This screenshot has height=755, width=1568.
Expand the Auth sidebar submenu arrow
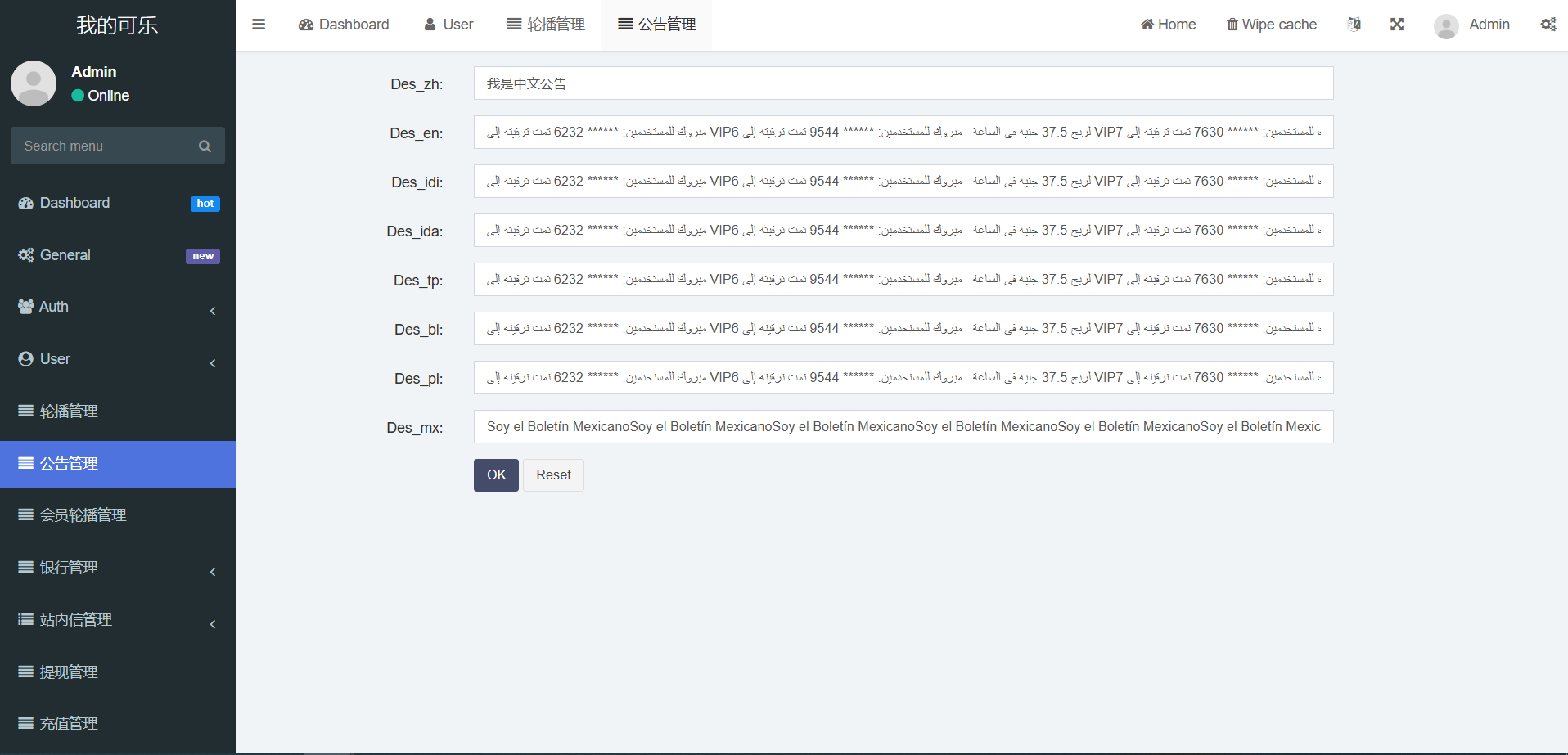213,311
